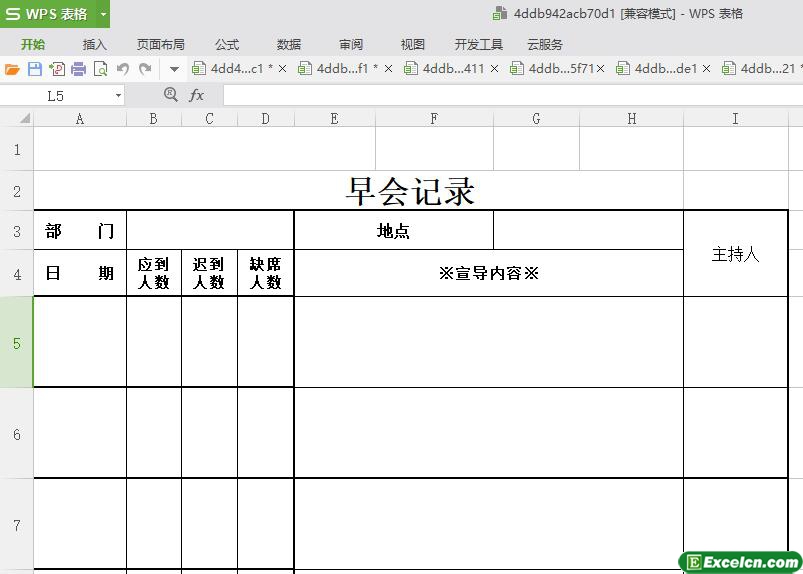Select row 2 header
Image resolution: width=803 pixels, height=574 pixels.
click(x=16, y=190)
